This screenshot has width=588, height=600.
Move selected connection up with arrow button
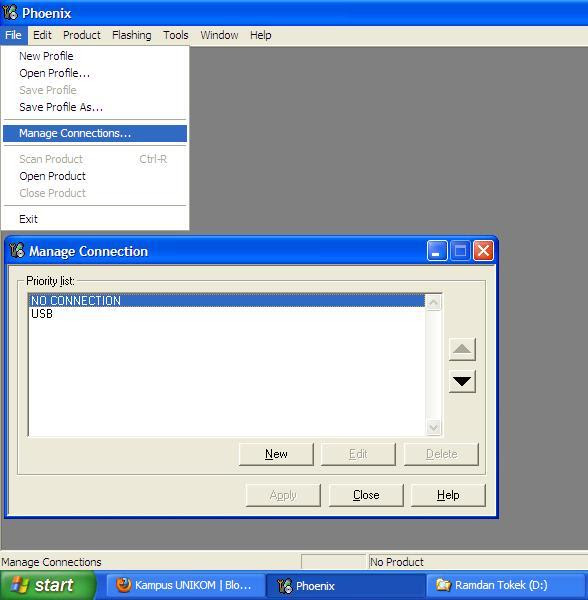[x=462, y=349]
